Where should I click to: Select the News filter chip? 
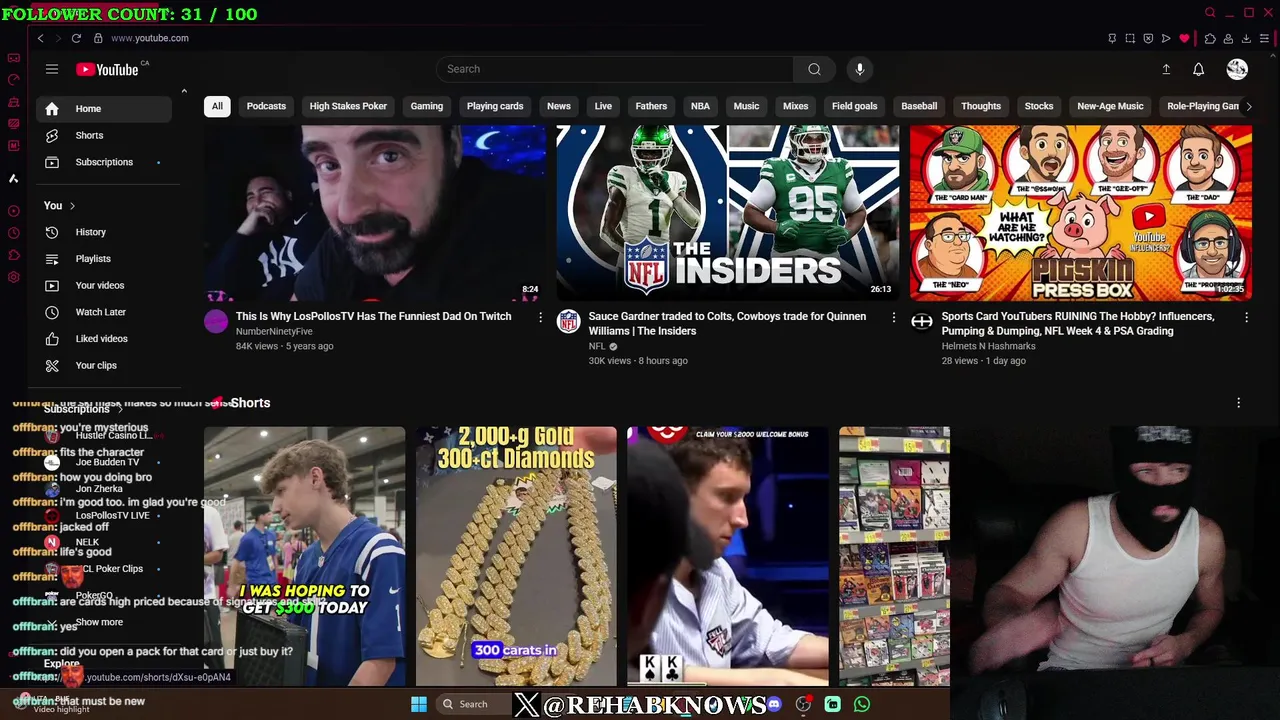[x=559, y=106]
